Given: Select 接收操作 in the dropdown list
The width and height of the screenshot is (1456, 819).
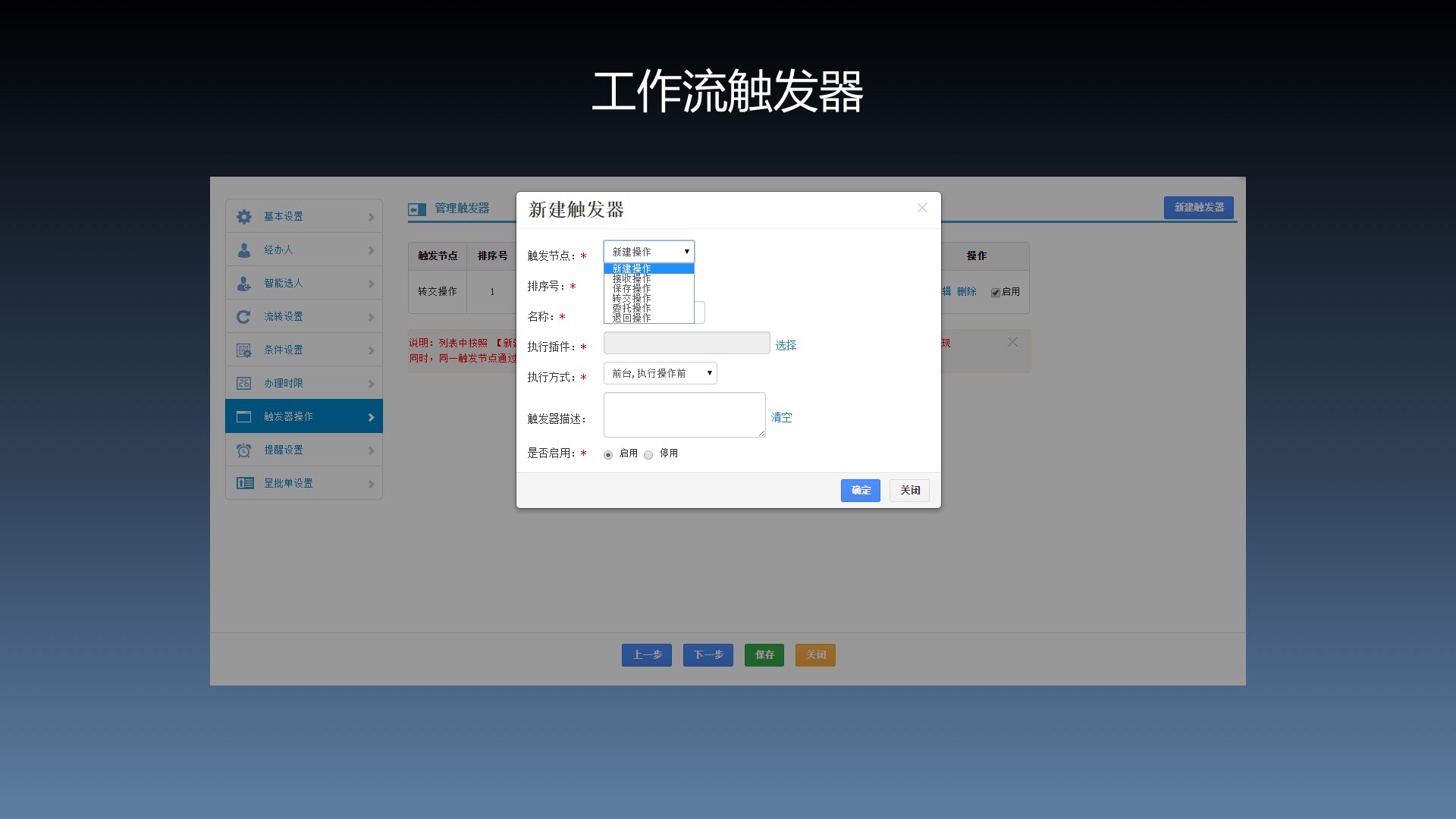Looking at the screenshot, I should click(649, 278).
